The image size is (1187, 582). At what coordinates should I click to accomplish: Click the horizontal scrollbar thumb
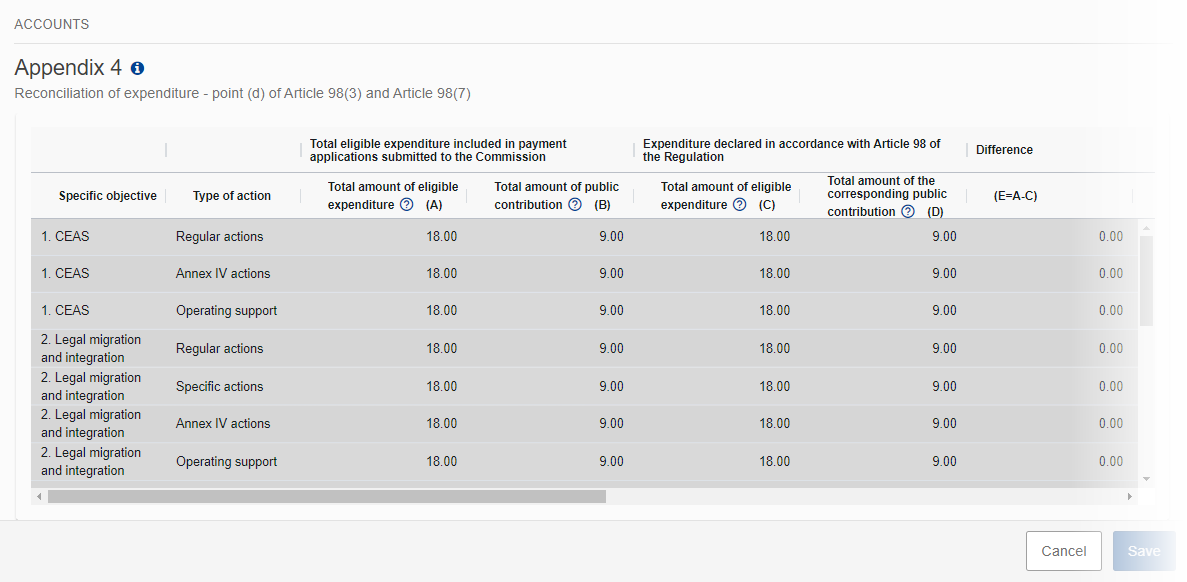point(326,496)
